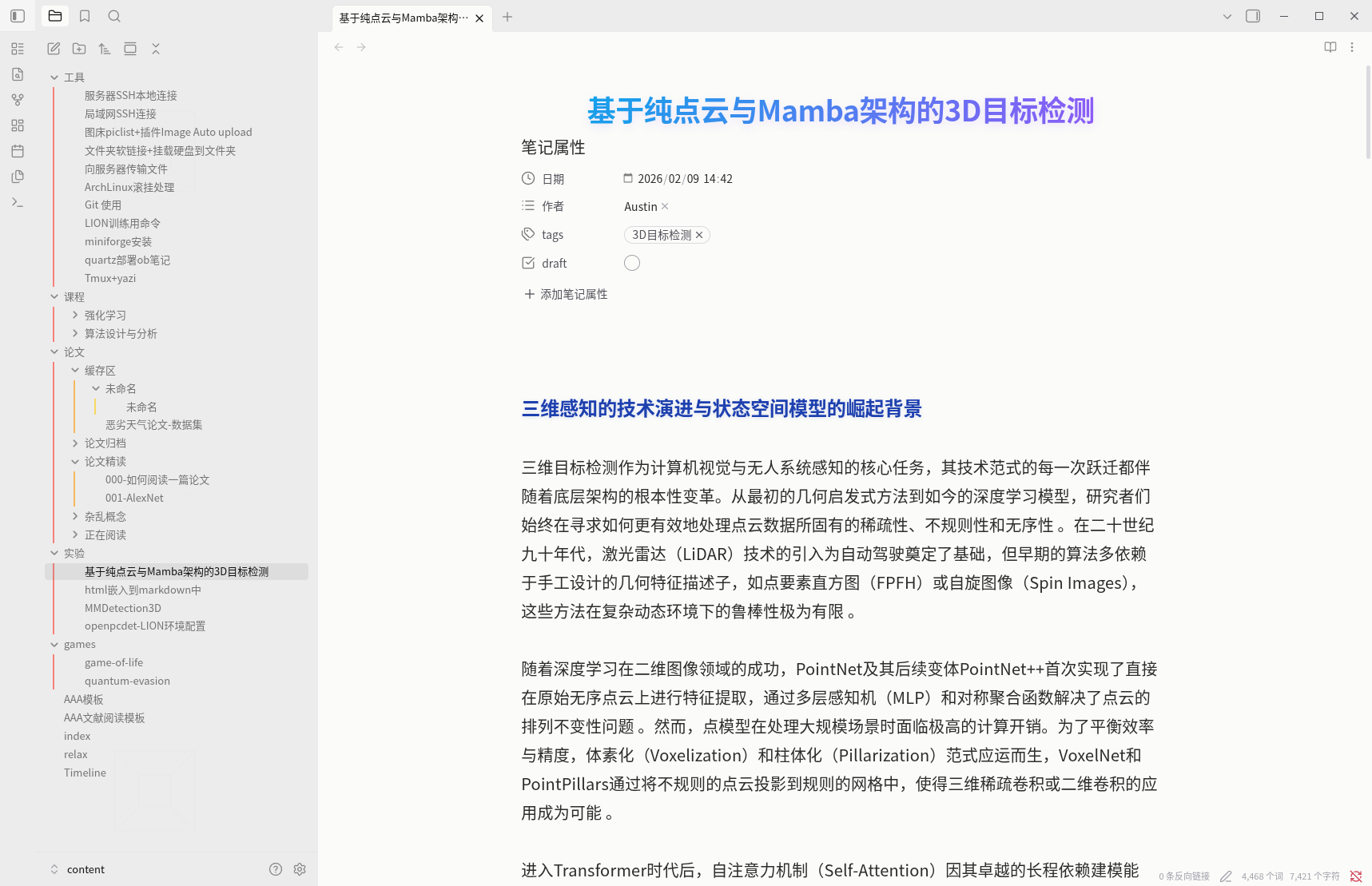Switch to reading view book icon

pos(1330,47)
